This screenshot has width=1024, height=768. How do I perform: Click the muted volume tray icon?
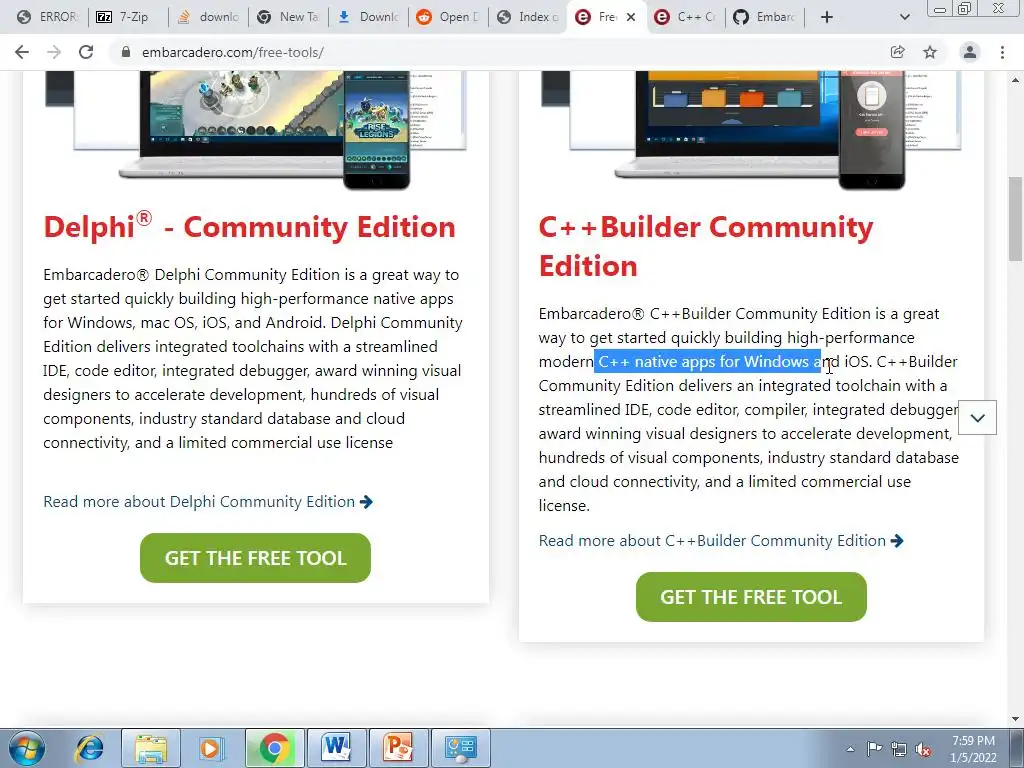click(923, 750)
